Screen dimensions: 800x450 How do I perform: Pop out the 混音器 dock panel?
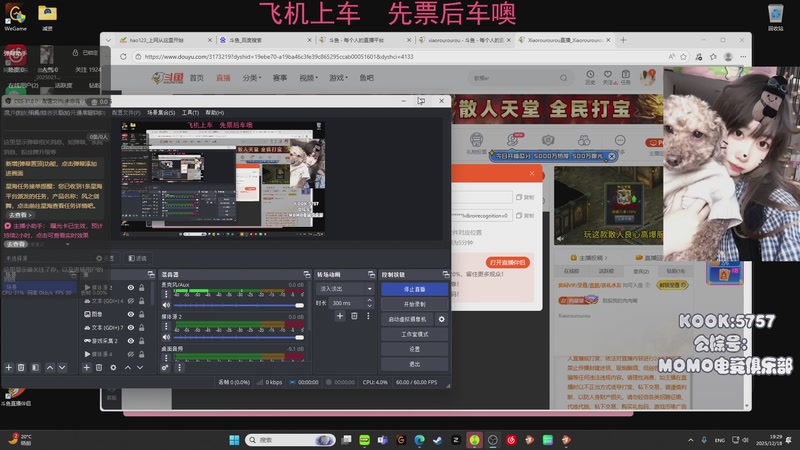click(306, 274)
